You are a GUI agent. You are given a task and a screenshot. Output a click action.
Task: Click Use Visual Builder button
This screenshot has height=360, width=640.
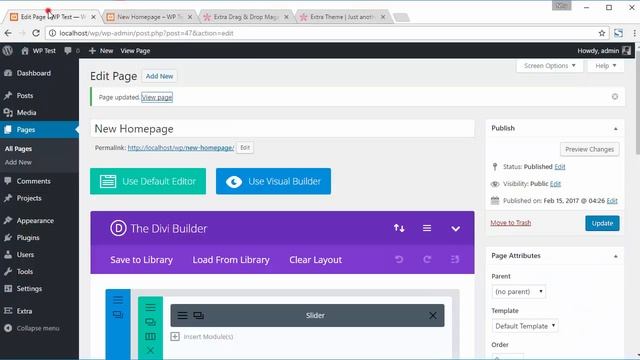[x=273, y=181]
